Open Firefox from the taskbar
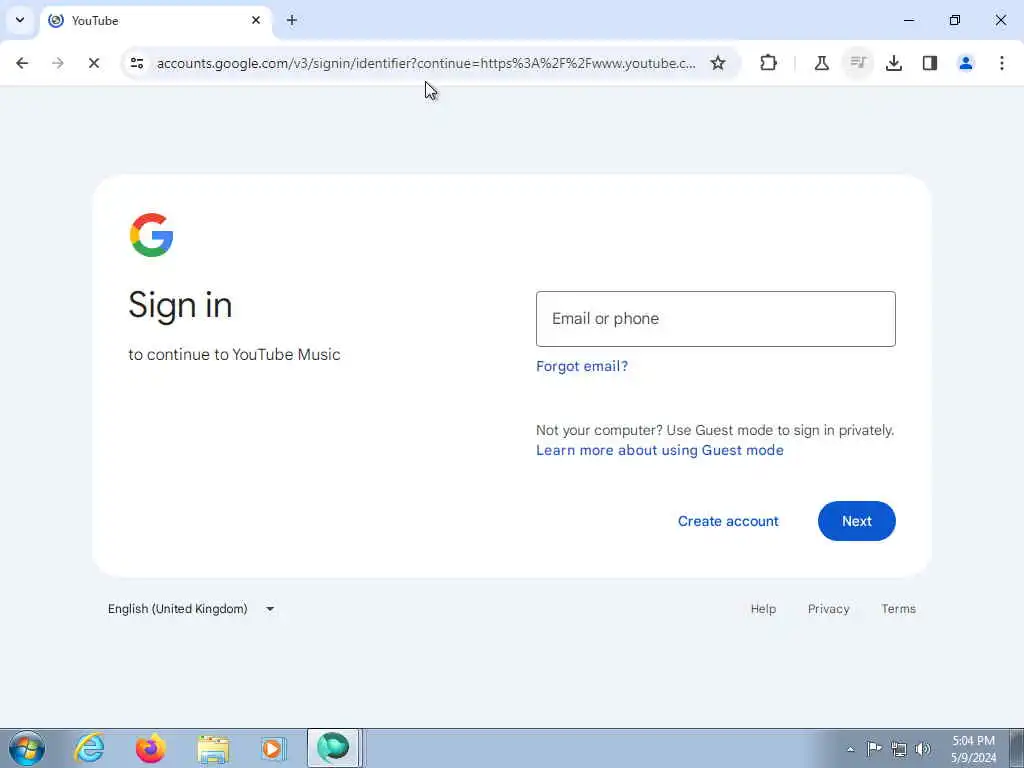This screenshot has width=1024, height=768. (151, 748)
